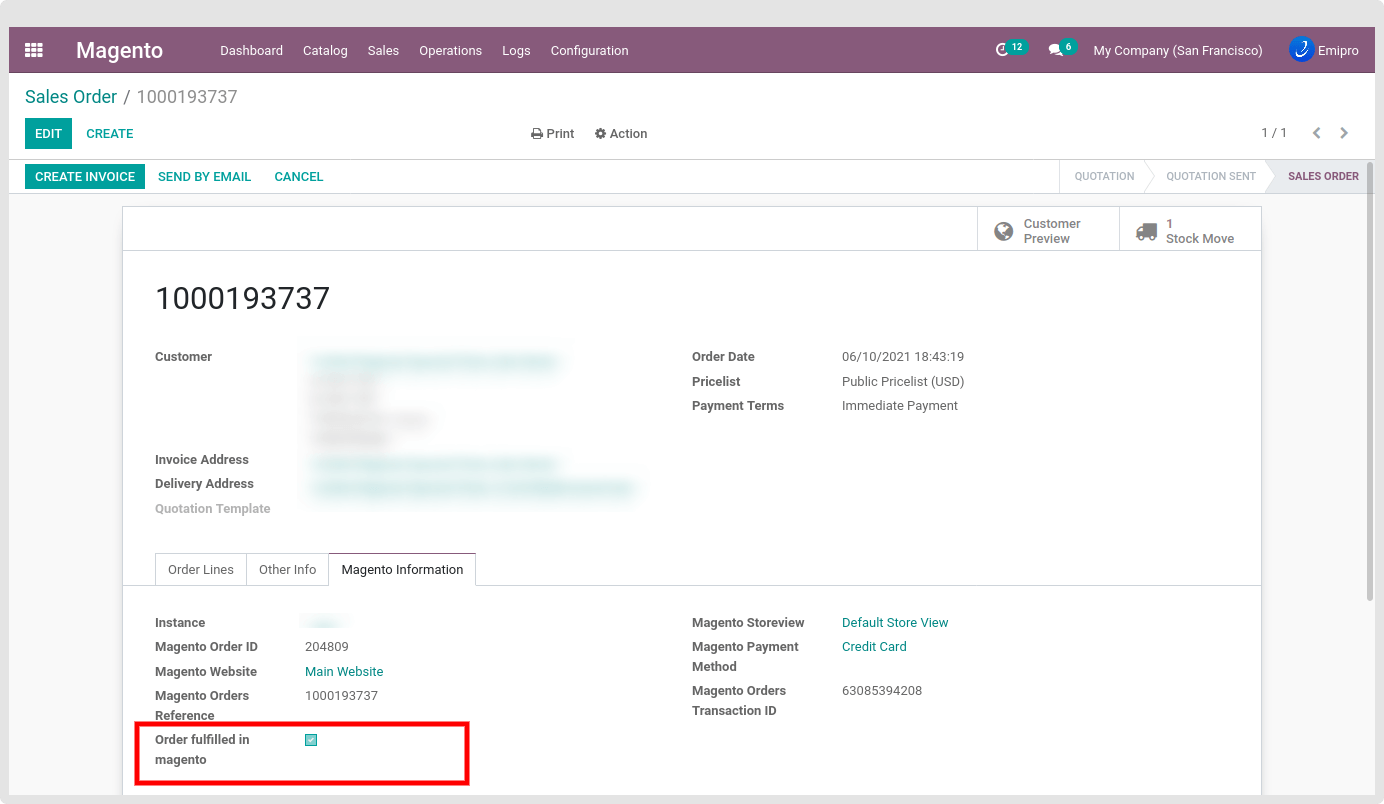The width and height of the screenshot is (1384, 804).
Task: Click Magento Orders Reference value 1000193737
Action: [341, 696]
